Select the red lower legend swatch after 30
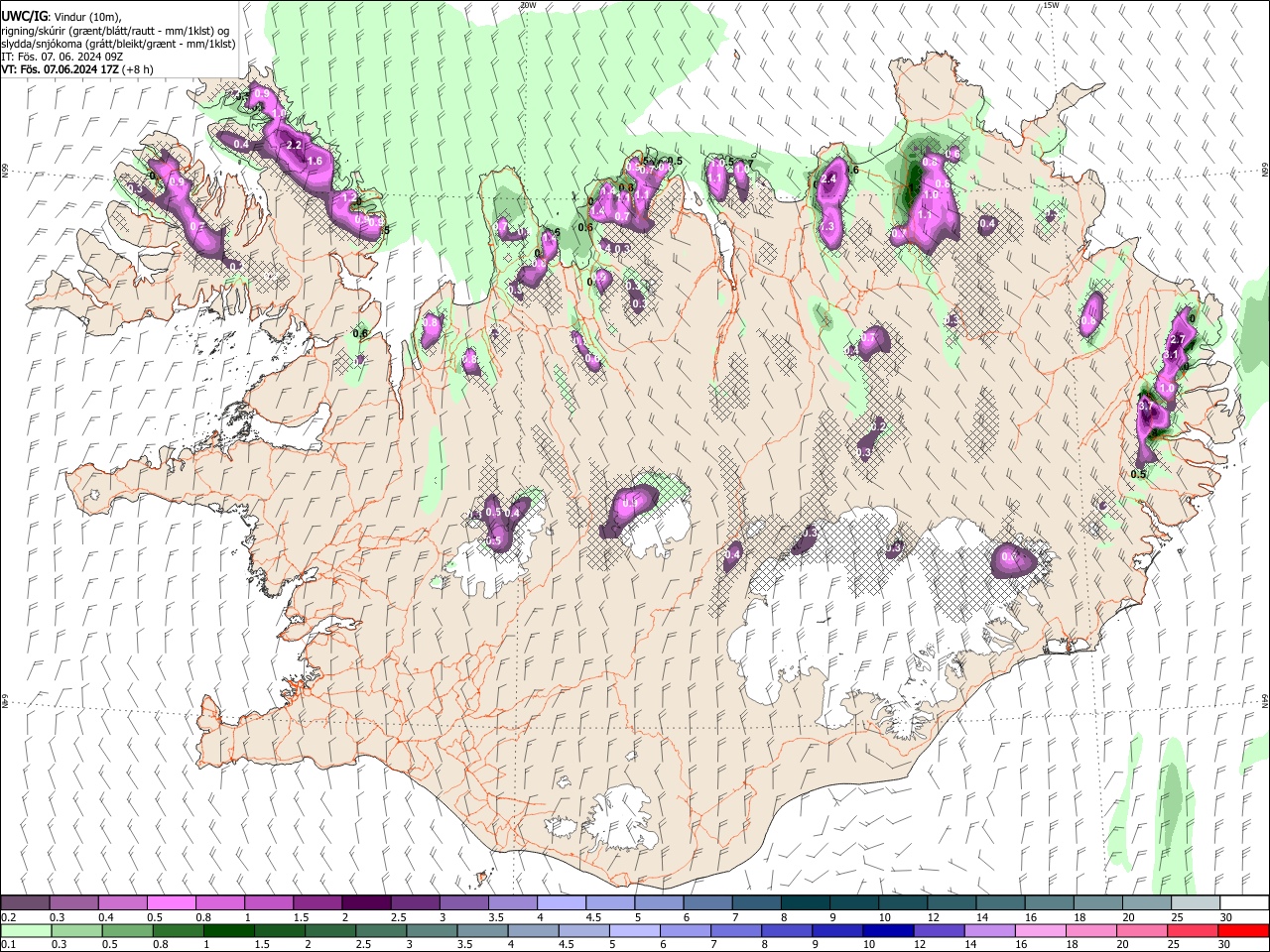 [1244, 930]
